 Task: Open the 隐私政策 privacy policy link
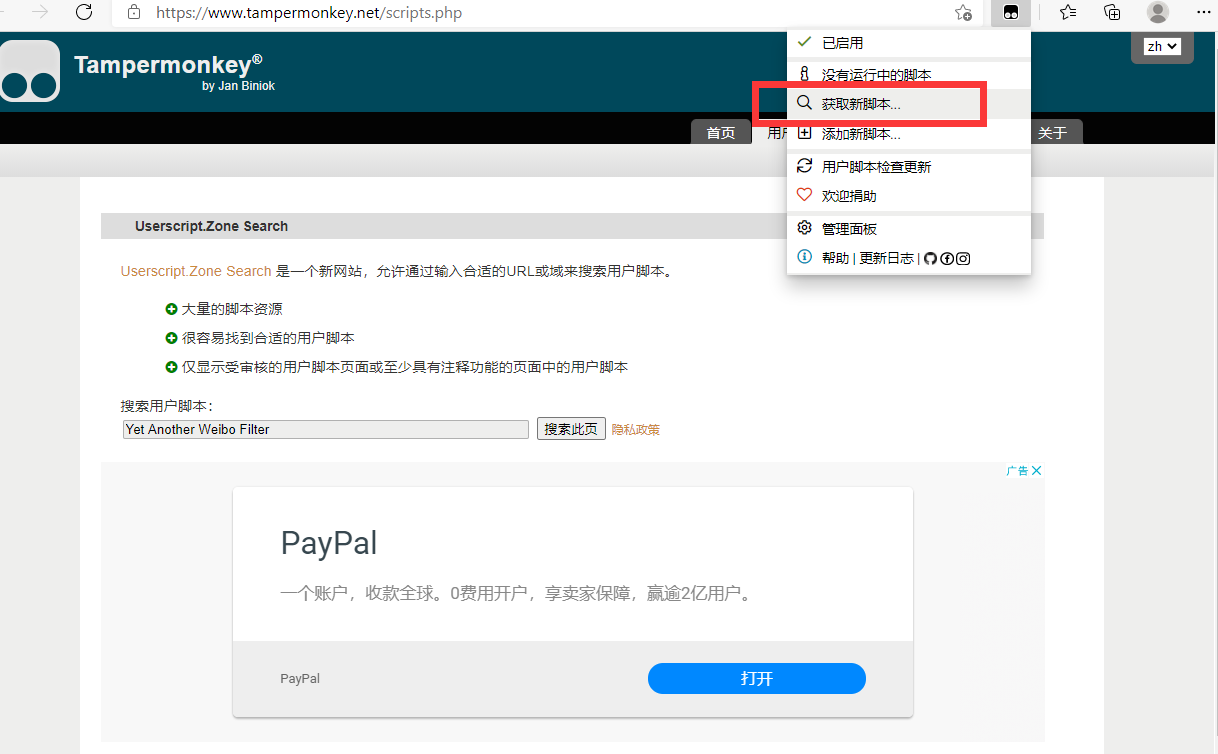click(636, 430)
